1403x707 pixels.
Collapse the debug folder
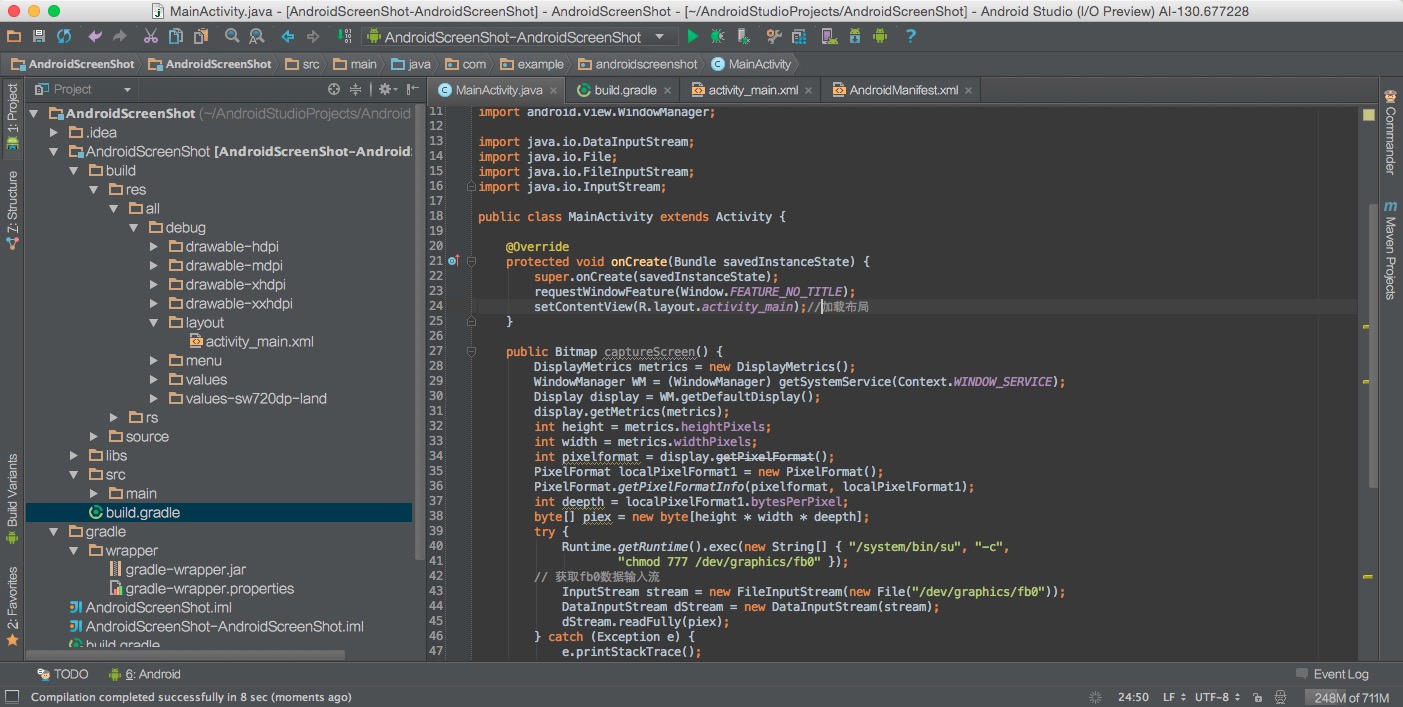(134, 227)
